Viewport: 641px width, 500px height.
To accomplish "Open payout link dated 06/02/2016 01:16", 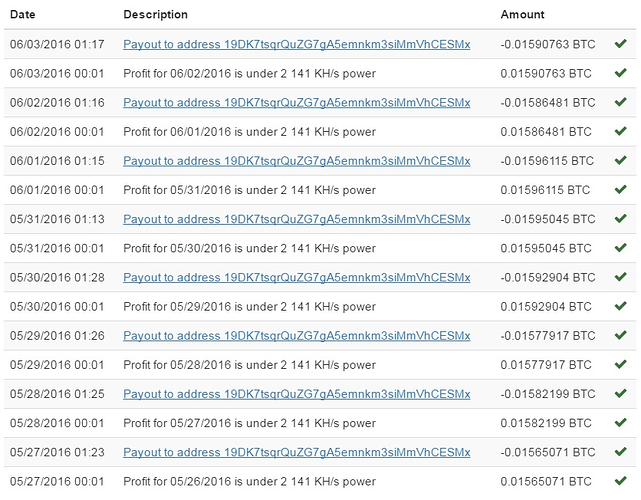I will pyautogui.click(x=296, y=103).
